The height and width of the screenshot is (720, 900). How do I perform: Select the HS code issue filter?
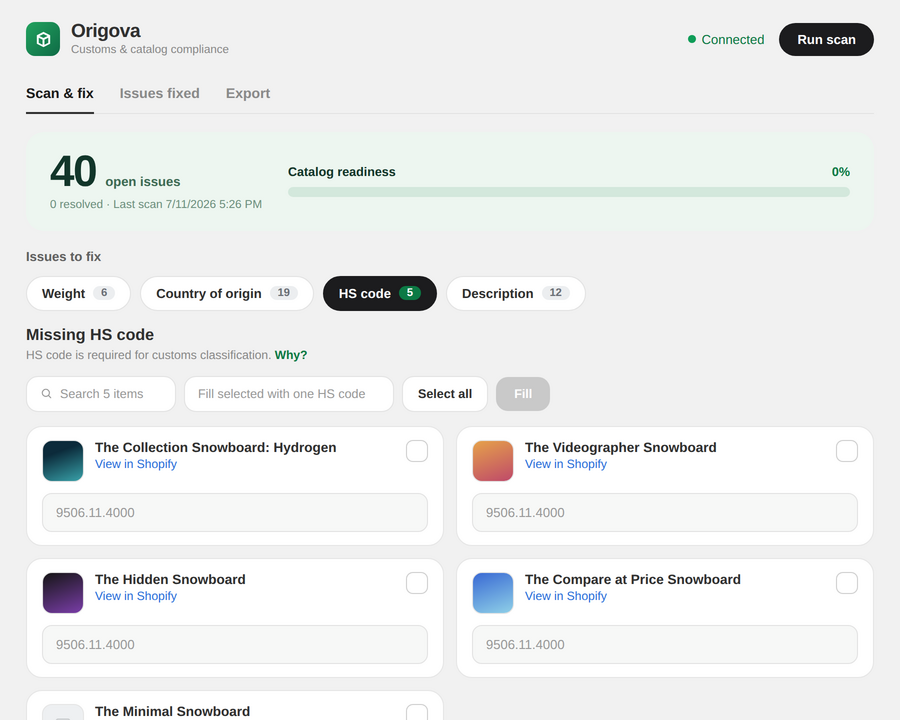(x=379, y=293)
